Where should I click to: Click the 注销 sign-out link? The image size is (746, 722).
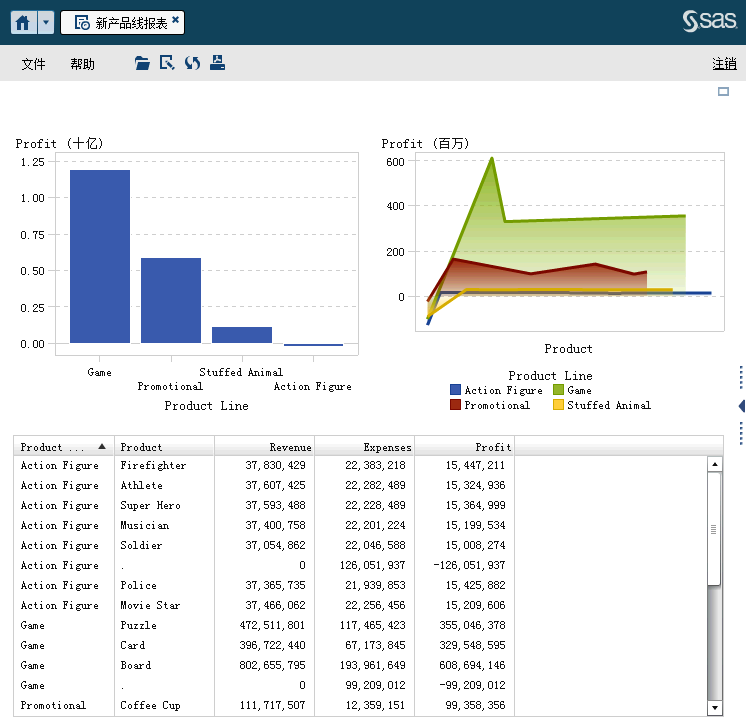[724, 64]
